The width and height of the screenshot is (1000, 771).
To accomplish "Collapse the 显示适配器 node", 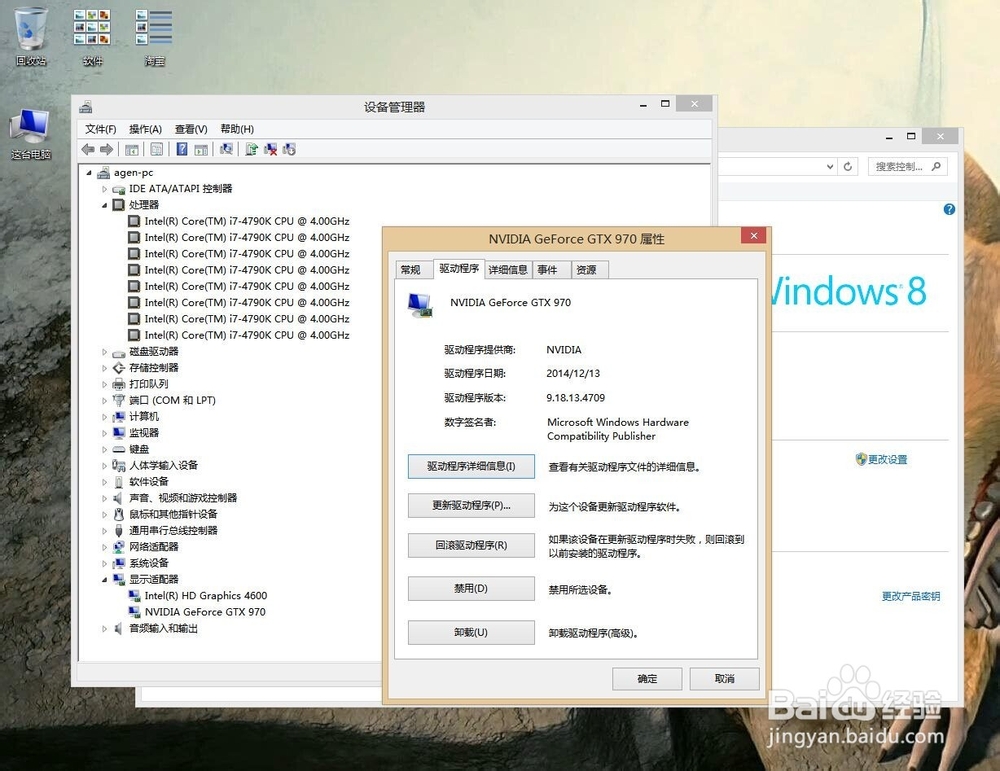I will (x=105, y=580).
